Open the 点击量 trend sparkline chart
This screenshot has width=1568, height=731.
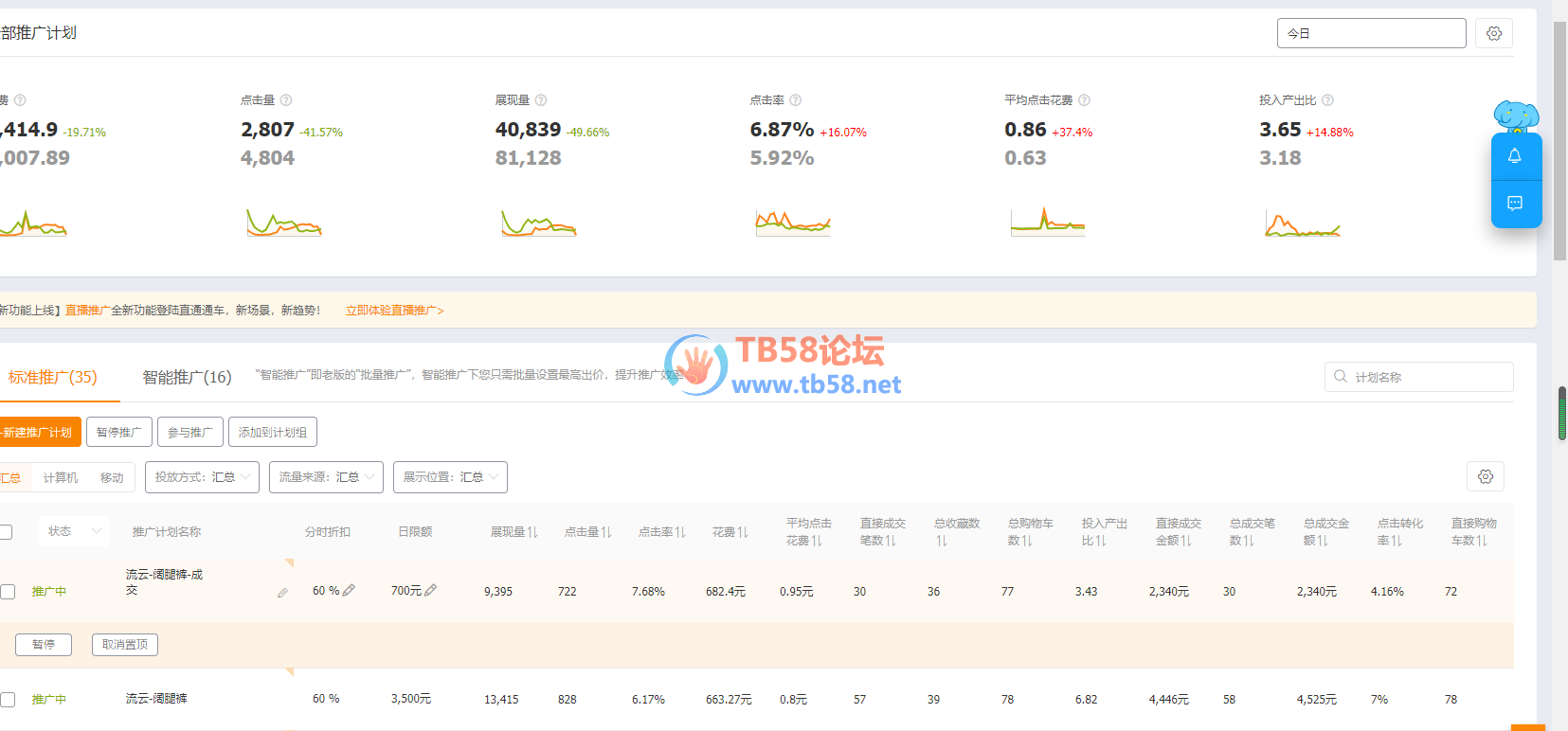(x=284, y=223)
